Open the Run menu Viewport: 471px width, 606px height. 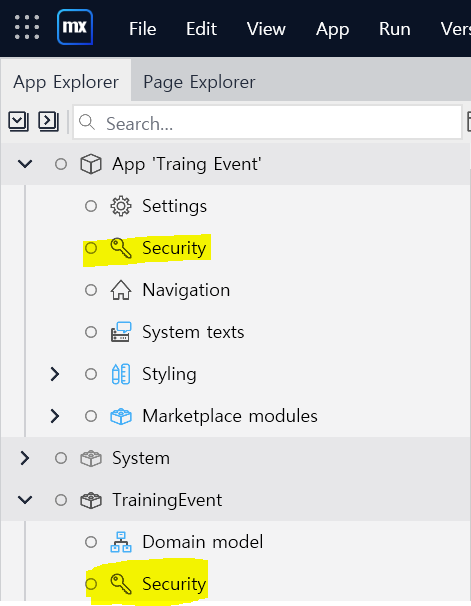point(394,29)
